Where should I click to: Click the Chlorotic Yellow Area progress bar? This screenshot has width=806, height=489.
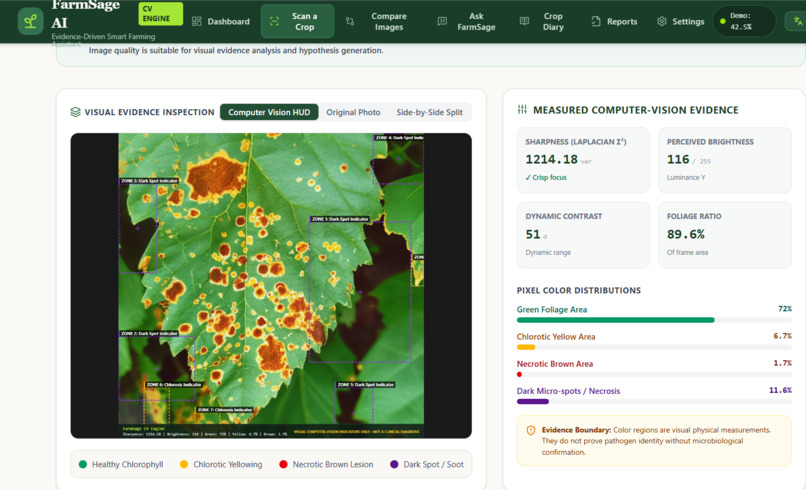[654, 348]
